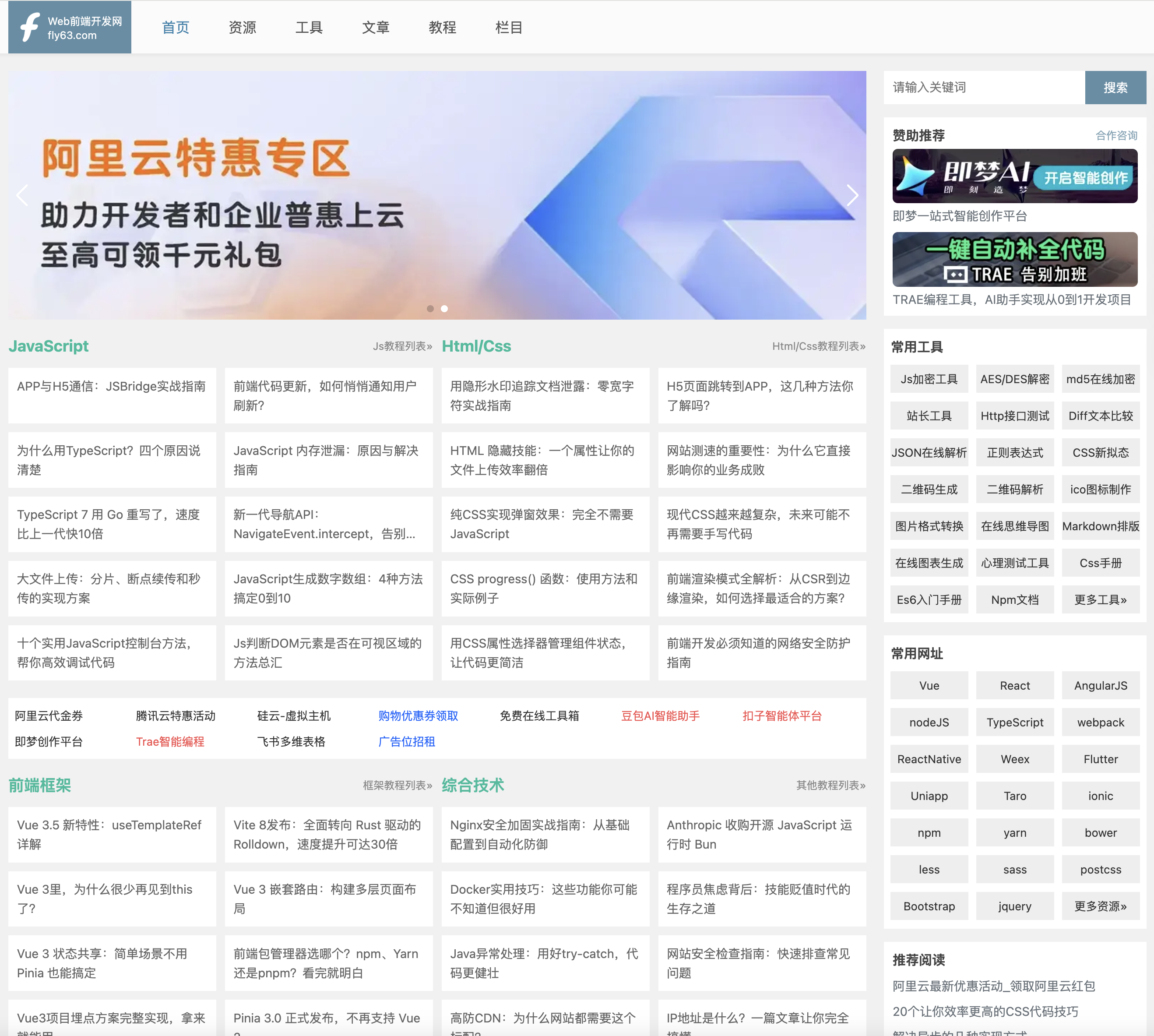Click the carousel previous arrow
Image resolution: width=1154 pixels, height=1036 pixels.
[x=23, y=195]
